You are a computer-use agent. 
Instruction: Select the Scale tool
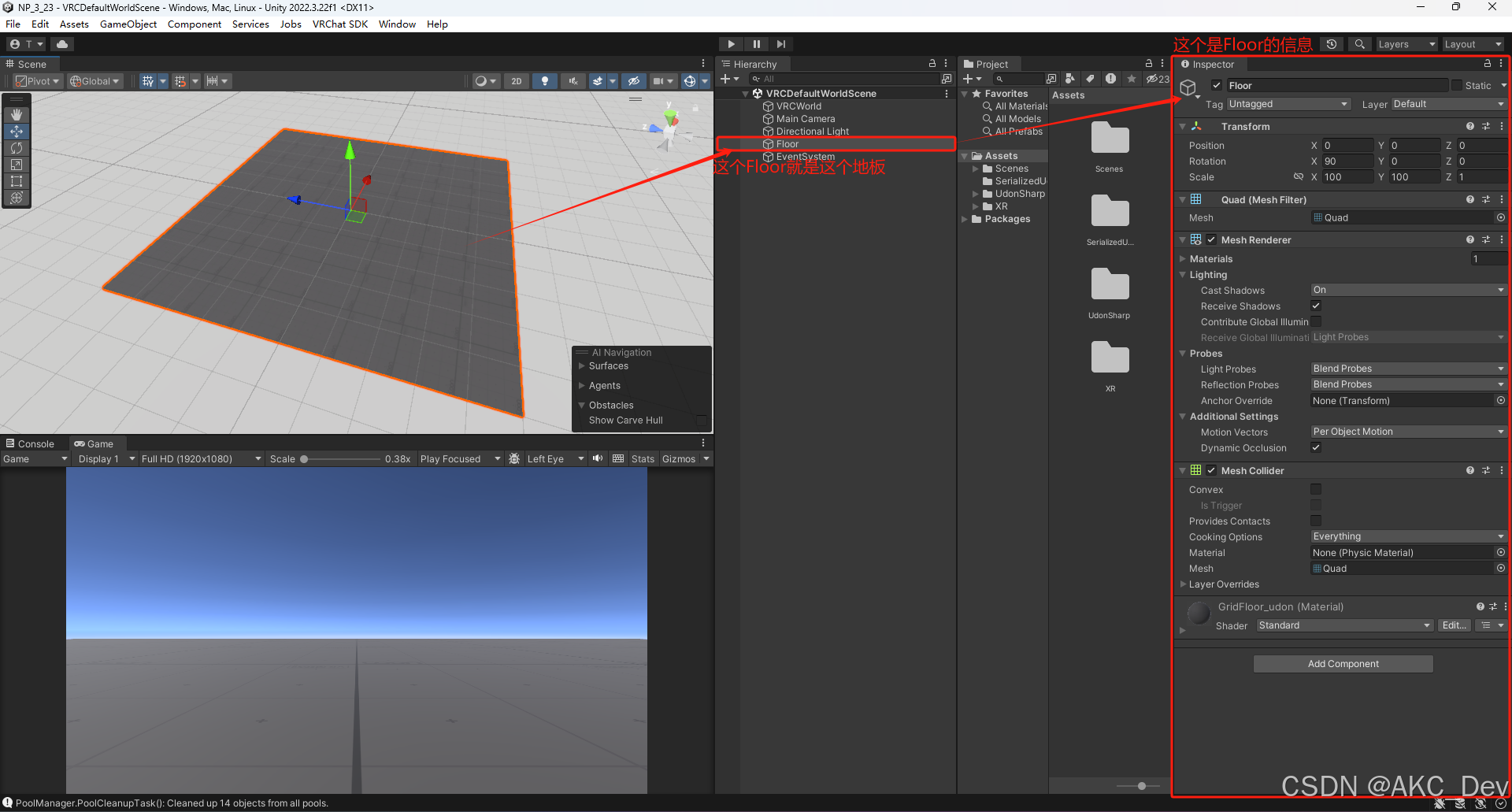pos(17,165)
